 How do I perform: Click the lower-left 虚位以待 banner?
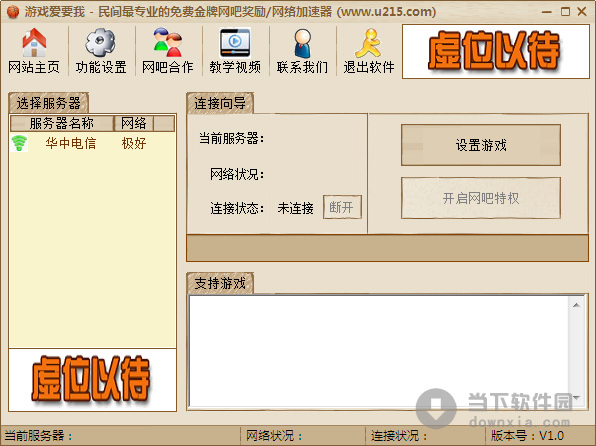[x=92, y=380]
